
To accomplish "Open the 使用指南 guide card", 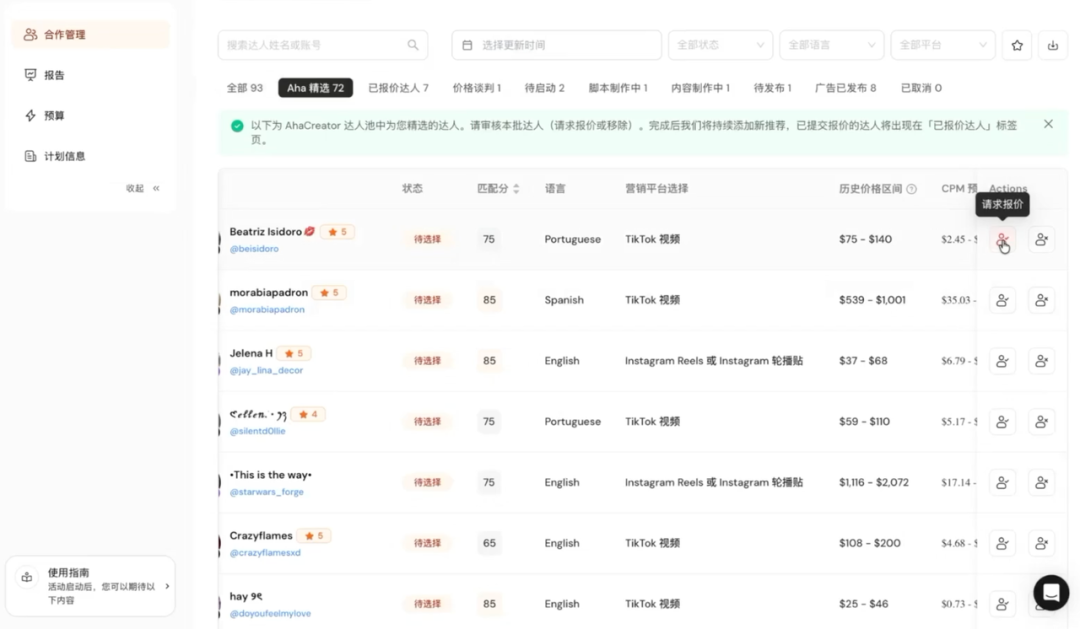I will [90, 586].
